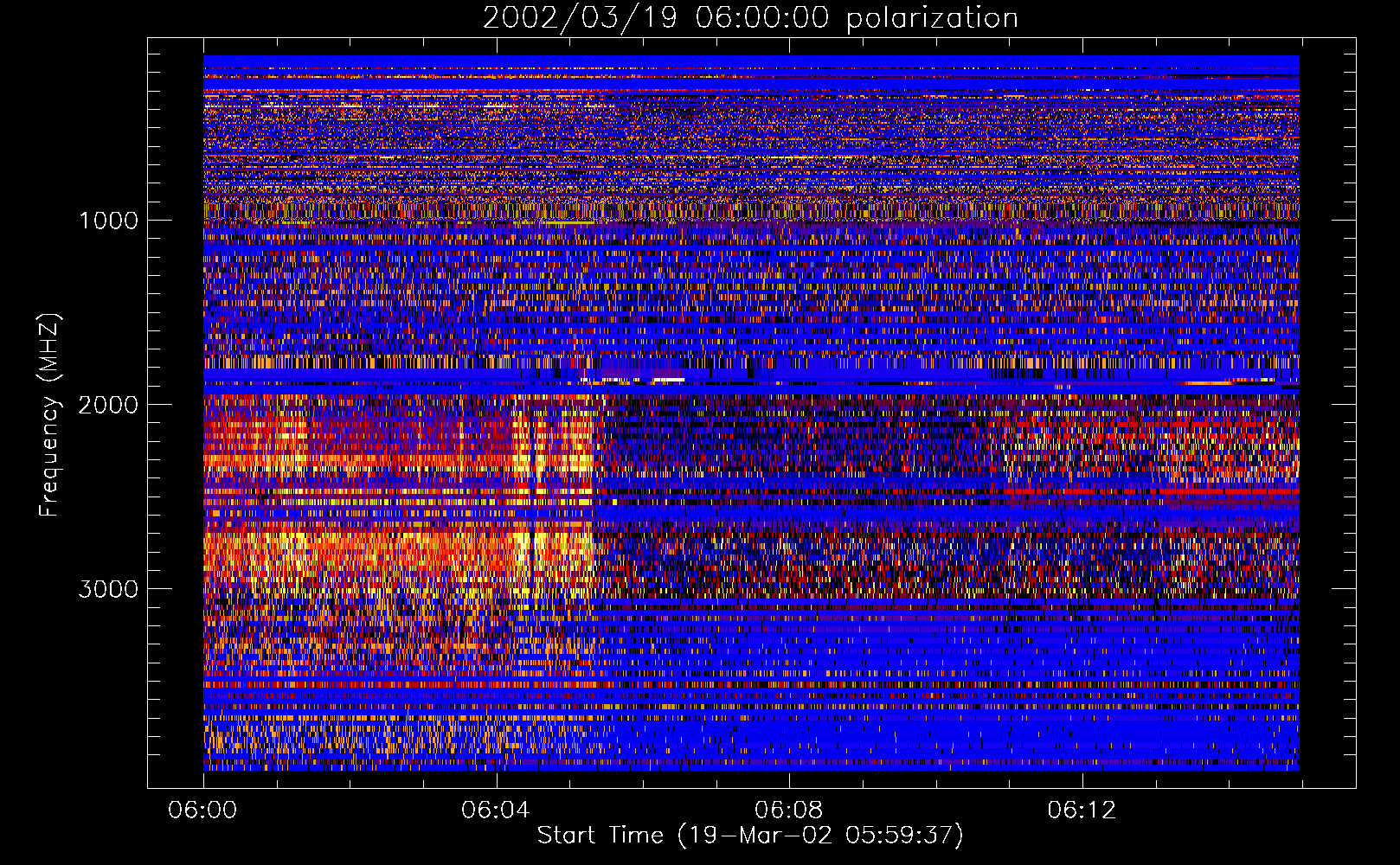Click the 'Start Time (19-Mar-02 05:59:37)' label

point(750,836)
